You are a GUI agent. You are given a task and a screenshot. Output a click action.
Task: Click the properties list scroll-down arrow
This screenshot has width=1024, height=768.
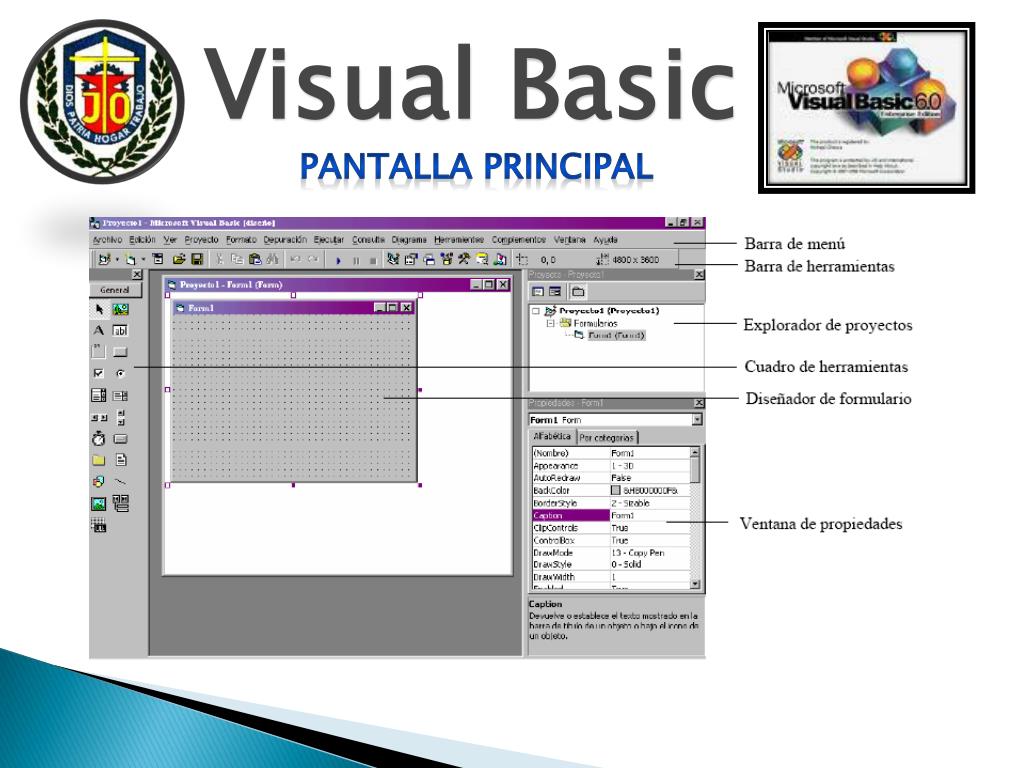pos(695,584)
